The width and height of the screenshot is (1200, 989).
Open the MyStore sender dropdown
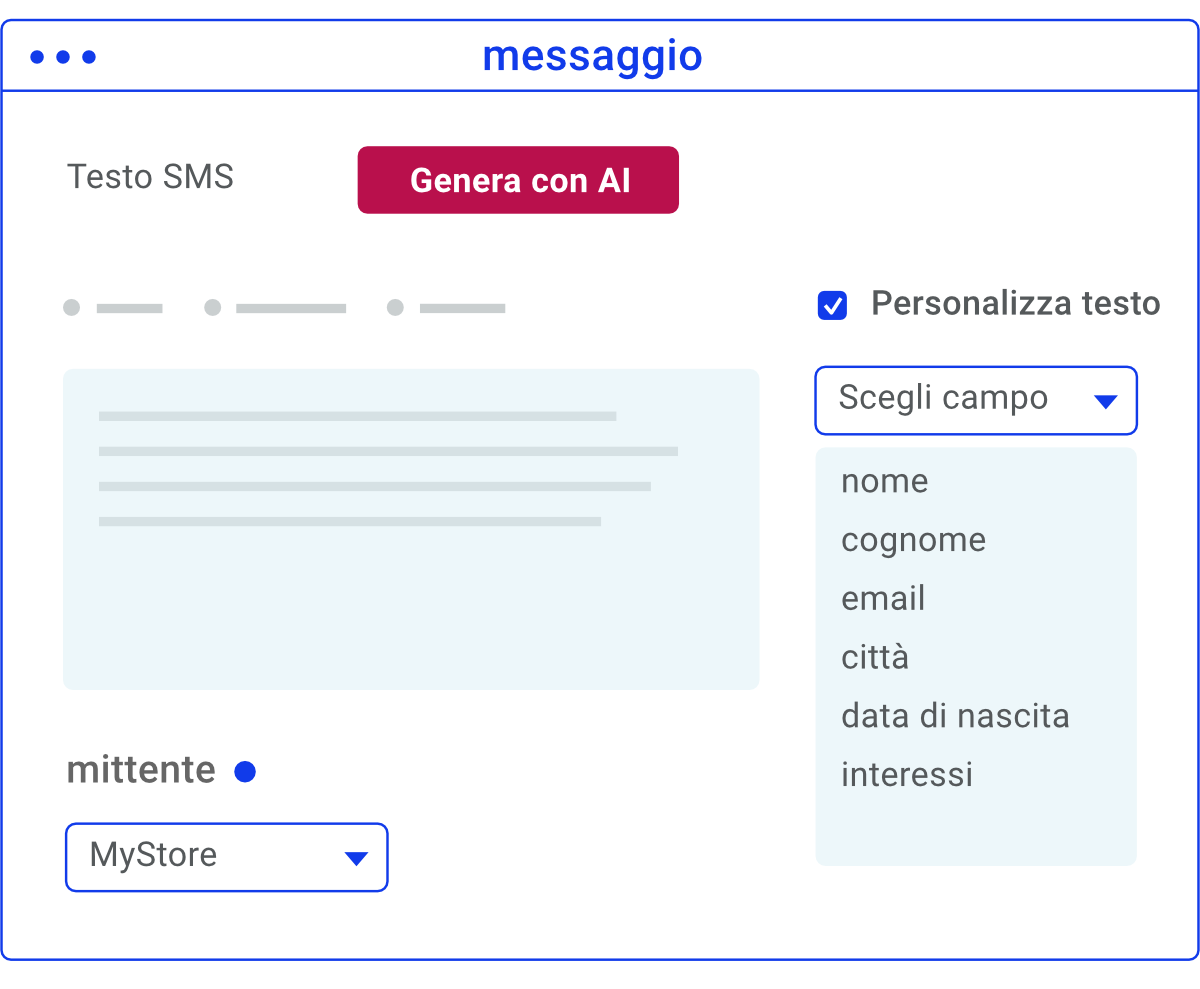(226, 856)
